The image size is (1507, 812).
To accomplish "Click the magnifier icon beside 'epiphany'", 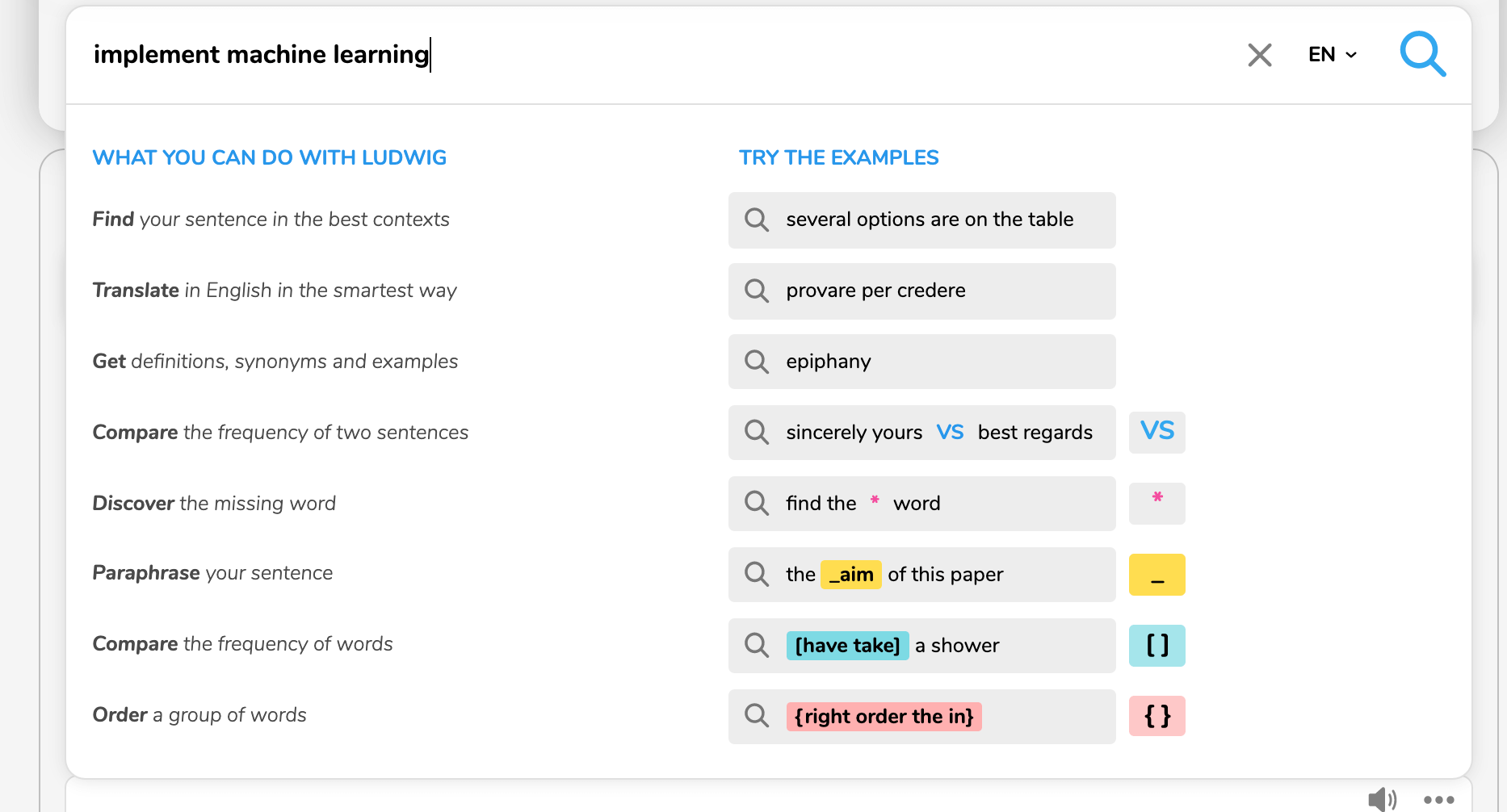I will tap(757, 362).
